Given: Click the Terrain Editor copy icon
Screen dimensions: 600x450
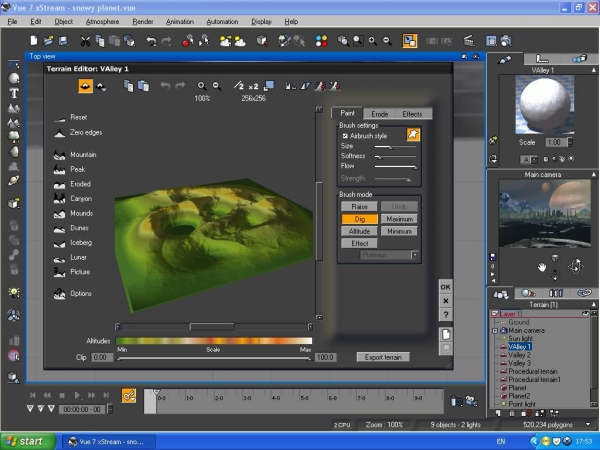Looking at the screenshot, I should click(x=128, y=86).
